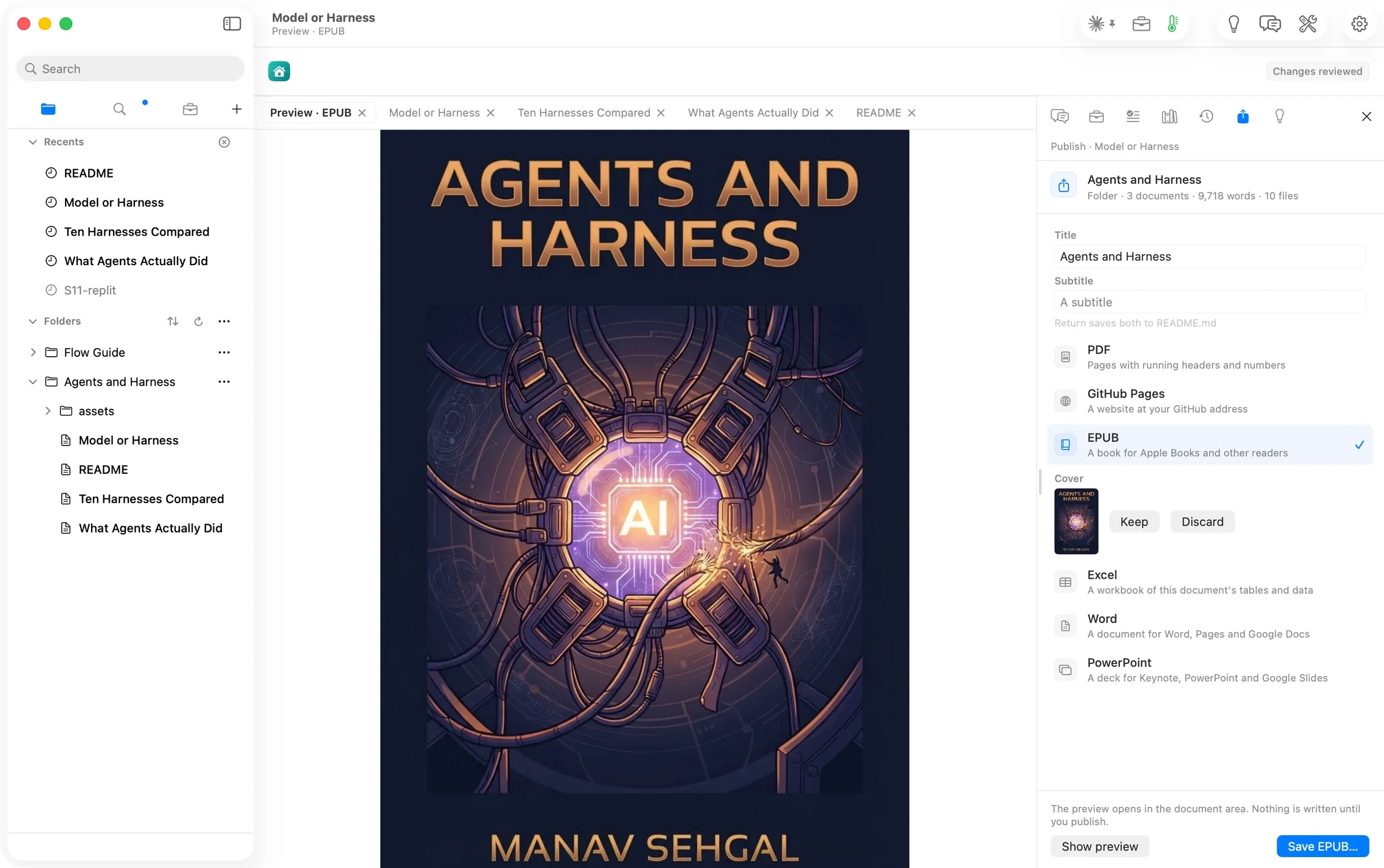Screen dimensions: 1384x868
Task: Refresh the Folders list
Action: (x=198, y=322)
